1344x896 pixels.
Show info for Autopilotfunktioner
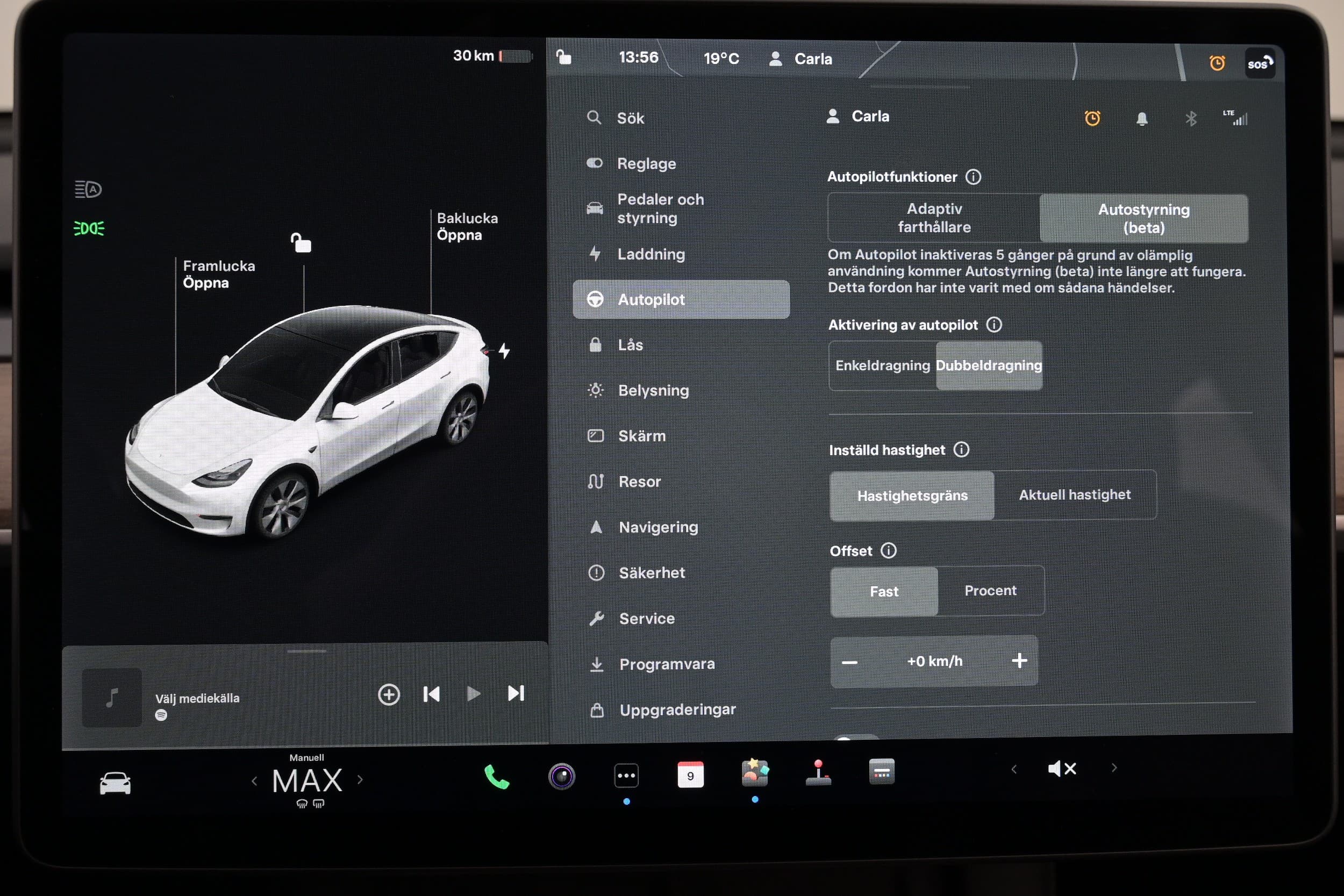click(973, 177)
